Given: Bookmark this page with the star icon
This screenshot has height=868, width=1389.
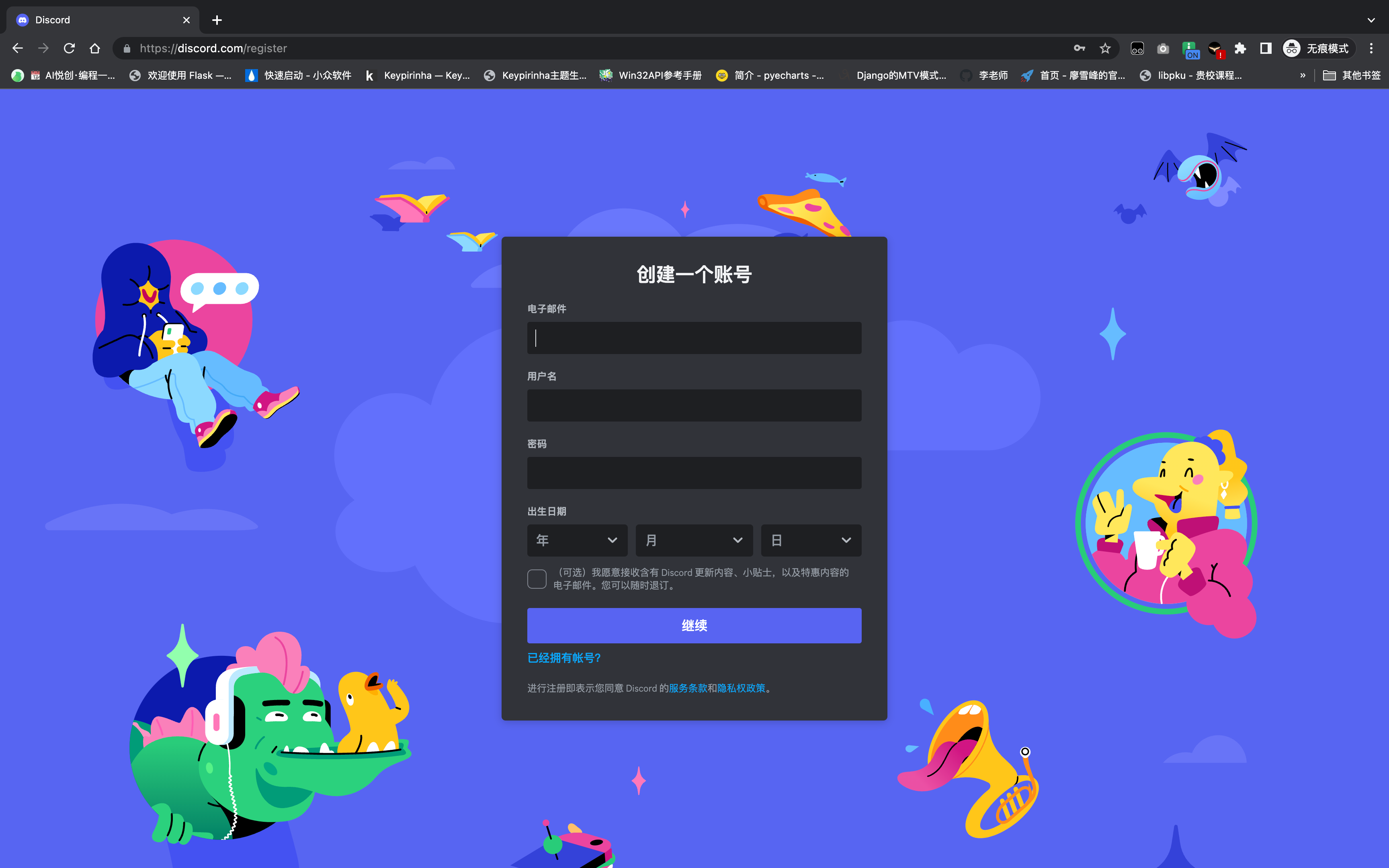Looking at the screenshot, I should coord(1105,48).
